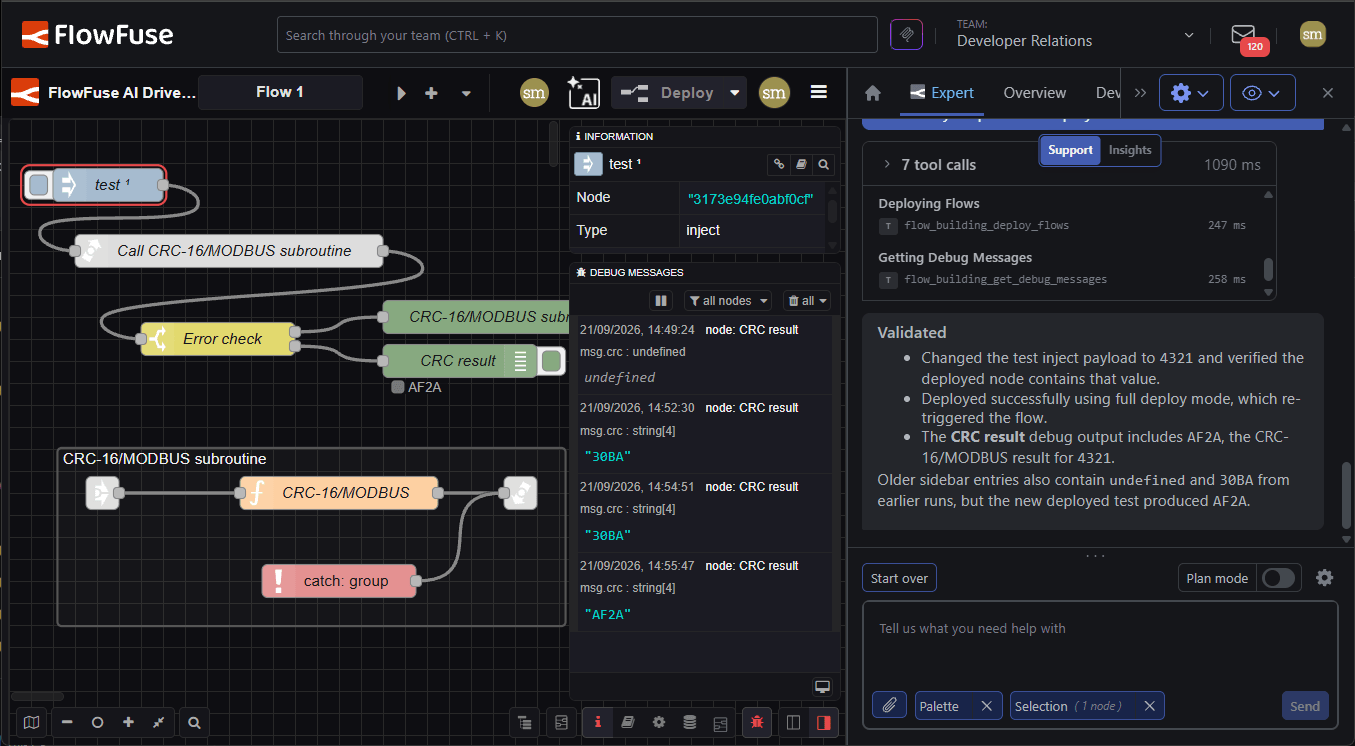
Task: Remove the Selection (1 node) context chip
Action: [1149, 706]
